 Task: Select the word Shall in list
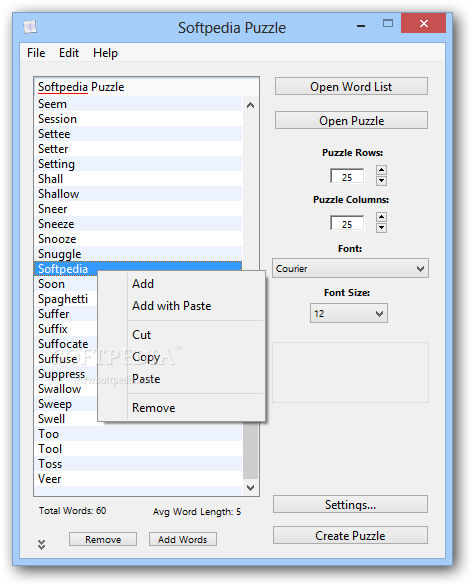tap(138, 179)
